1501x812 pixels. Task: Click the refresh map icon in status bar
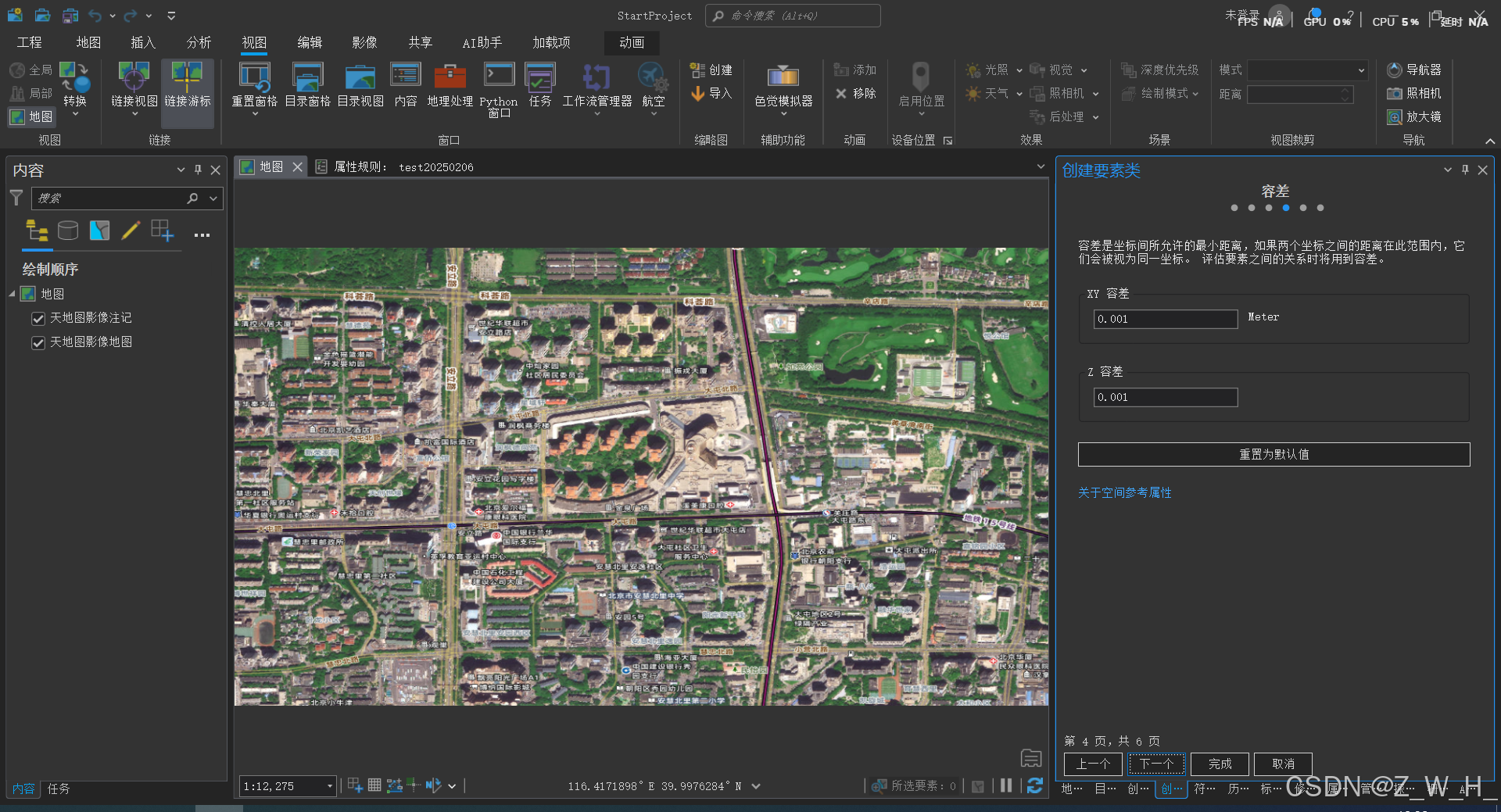coord(1034,785)
